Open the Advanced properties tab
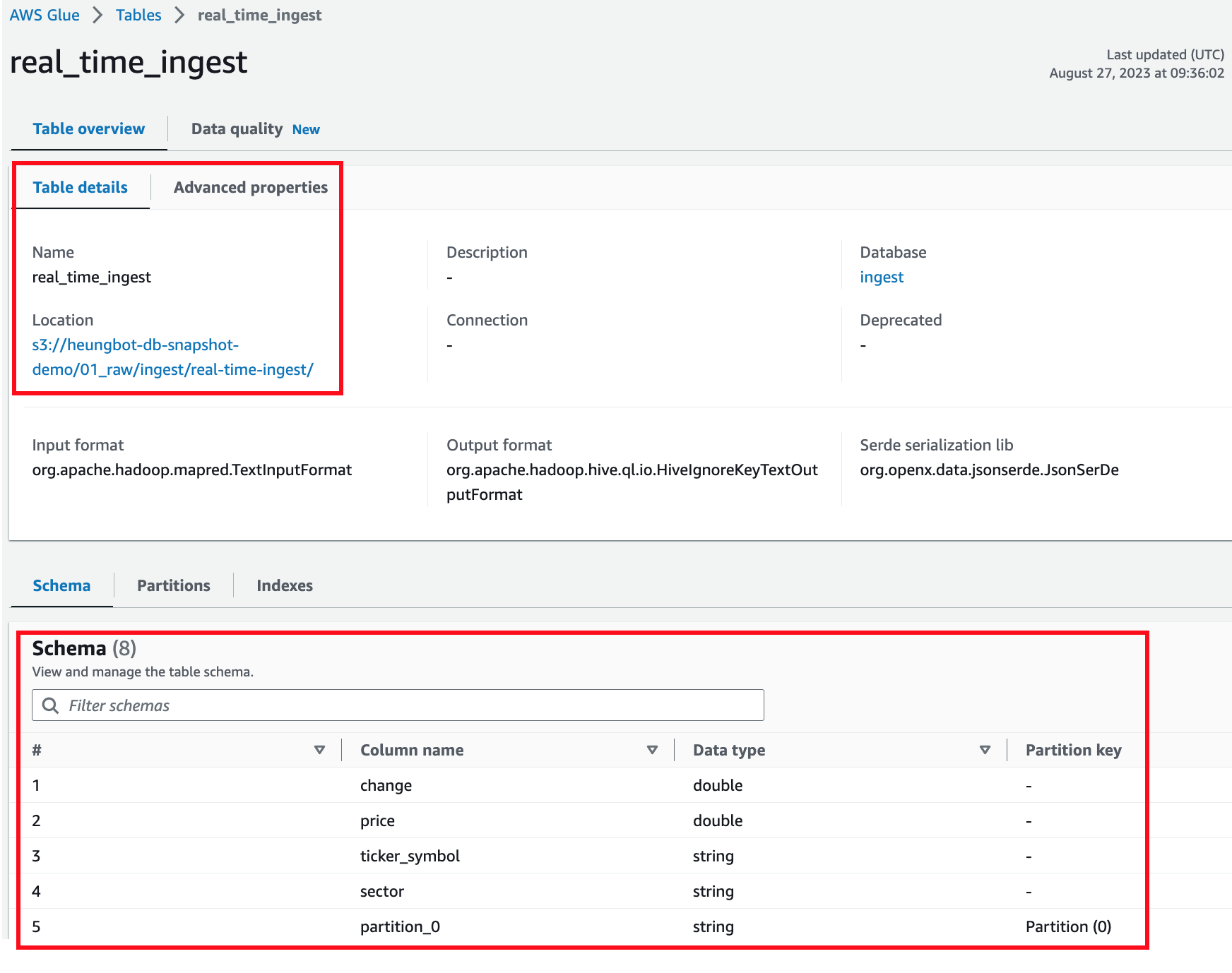Viewport: 1232px width, 973px height. [249, 187]
